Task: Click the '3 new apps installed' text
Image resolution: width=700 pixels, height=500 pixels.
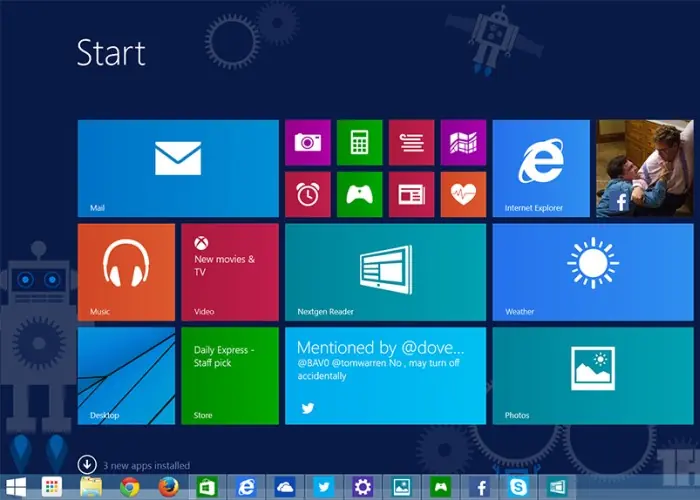Action: 146,466
